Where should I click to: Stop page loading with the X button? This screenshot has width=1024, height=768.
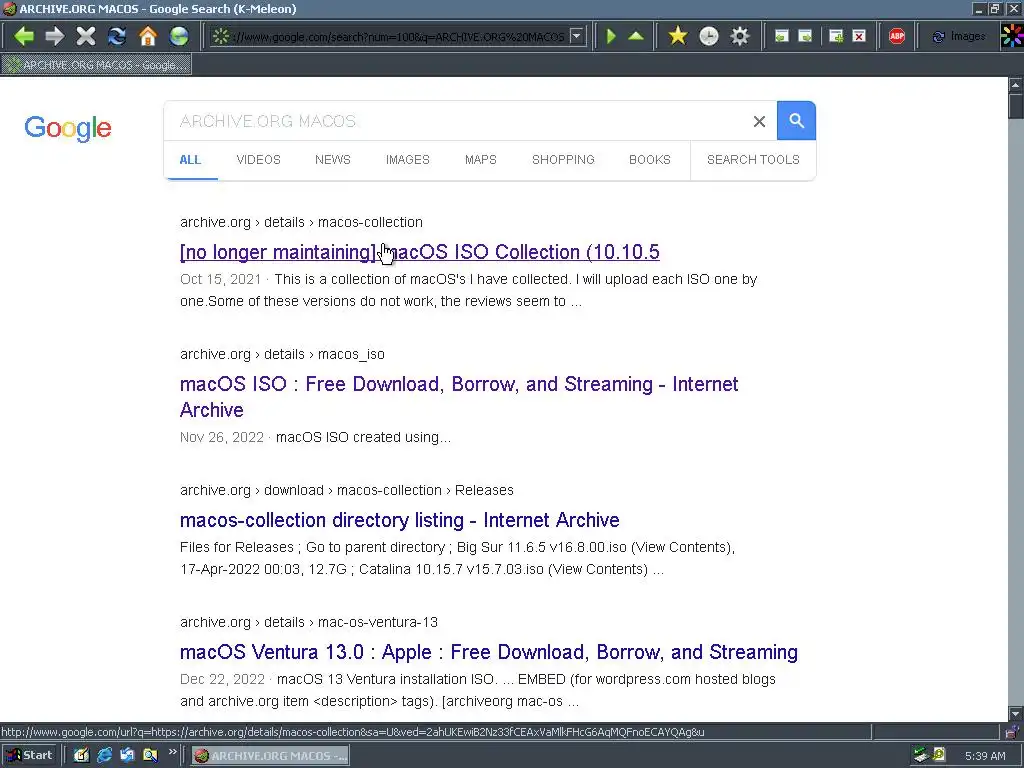(86, 36)
